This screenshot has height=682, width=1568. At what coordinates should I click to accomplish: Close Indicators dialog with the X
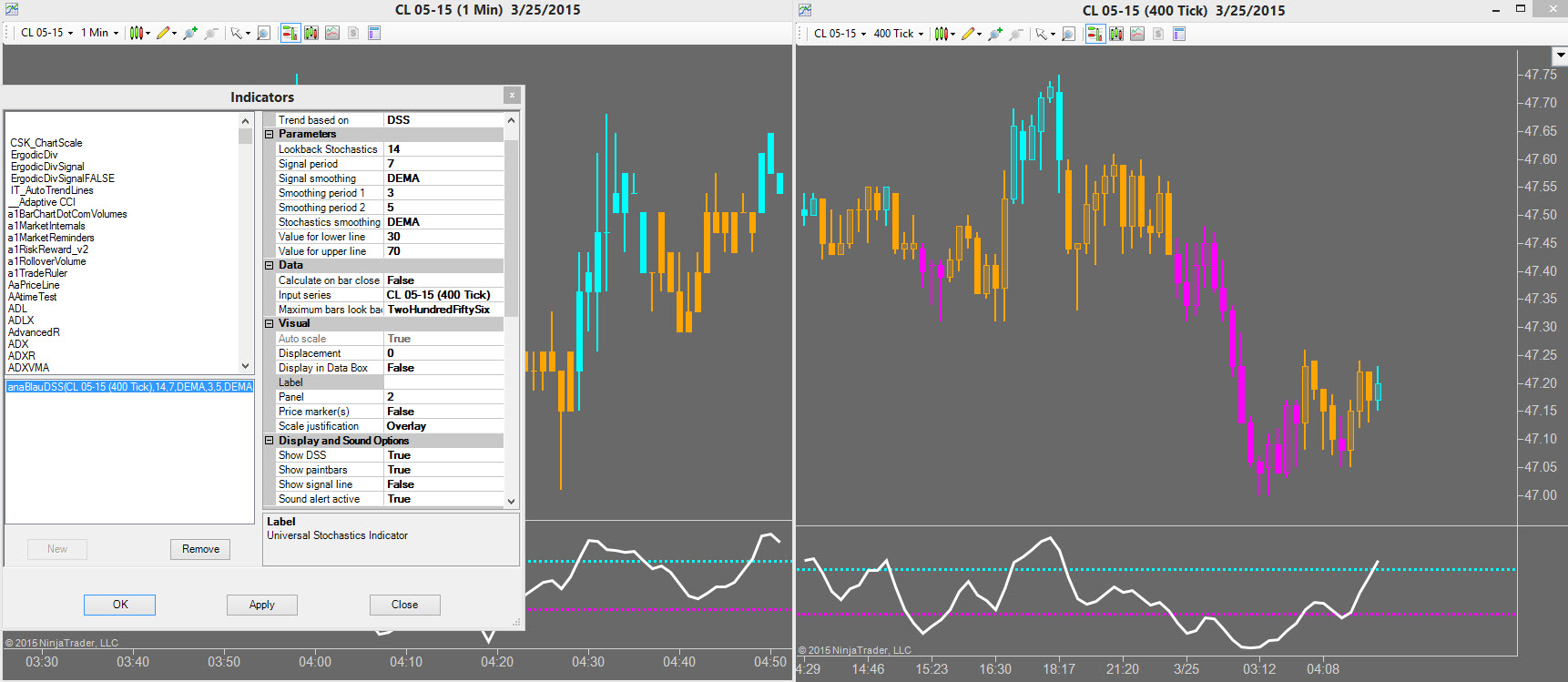(512, 96)
